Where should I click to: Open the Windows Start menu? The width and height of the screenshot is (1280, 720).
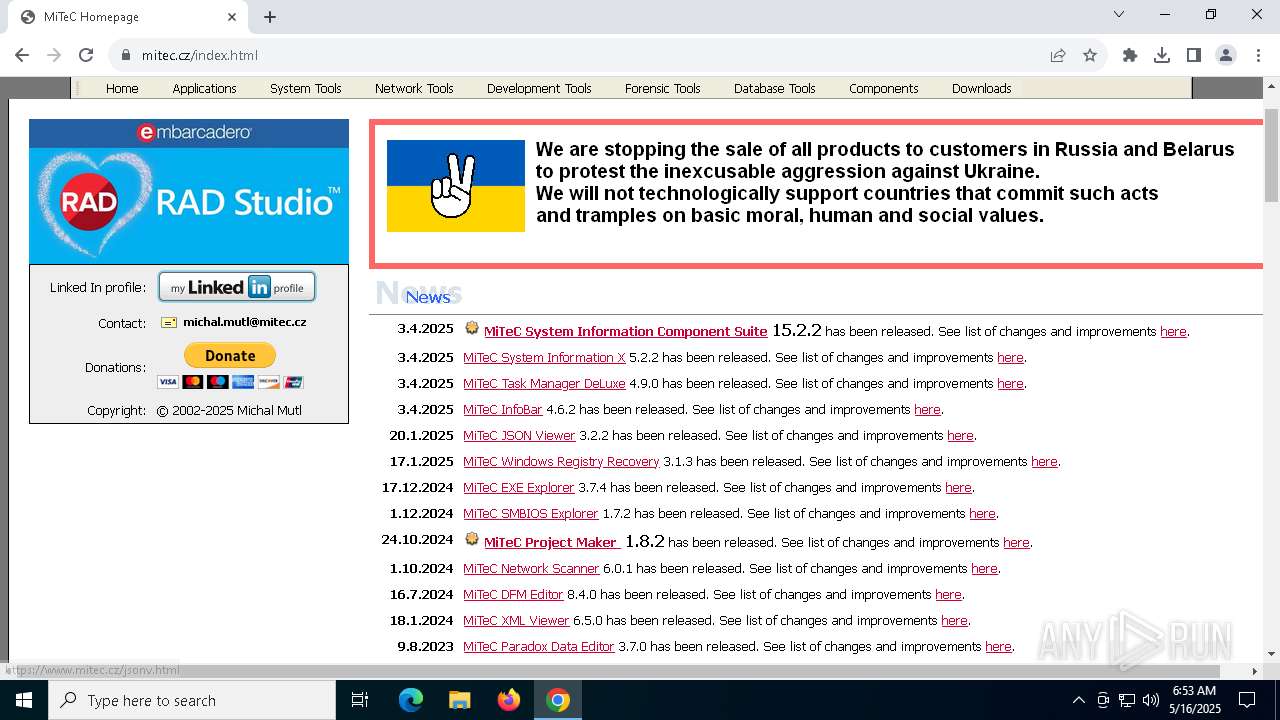(24, 700)
